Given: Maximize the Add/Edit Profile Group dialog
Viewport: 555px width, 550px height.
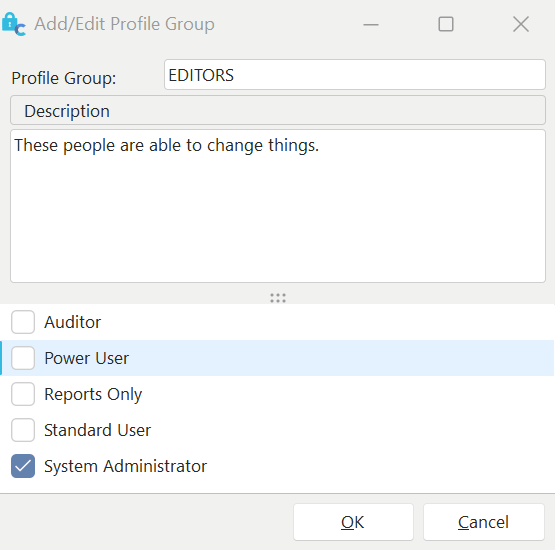Looking at the screenshot, I should [x=446, y=24].
